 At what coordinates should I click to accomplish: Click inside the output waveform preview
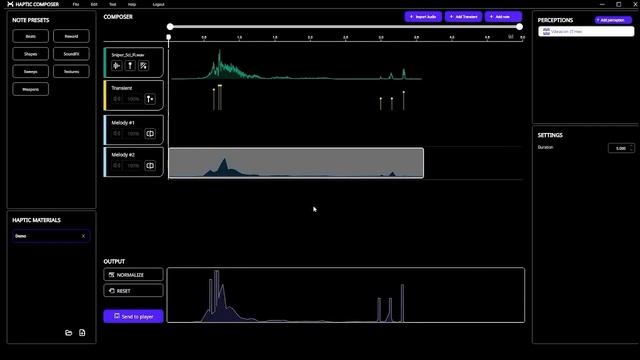pyautogui.click(x=346, y=295)
